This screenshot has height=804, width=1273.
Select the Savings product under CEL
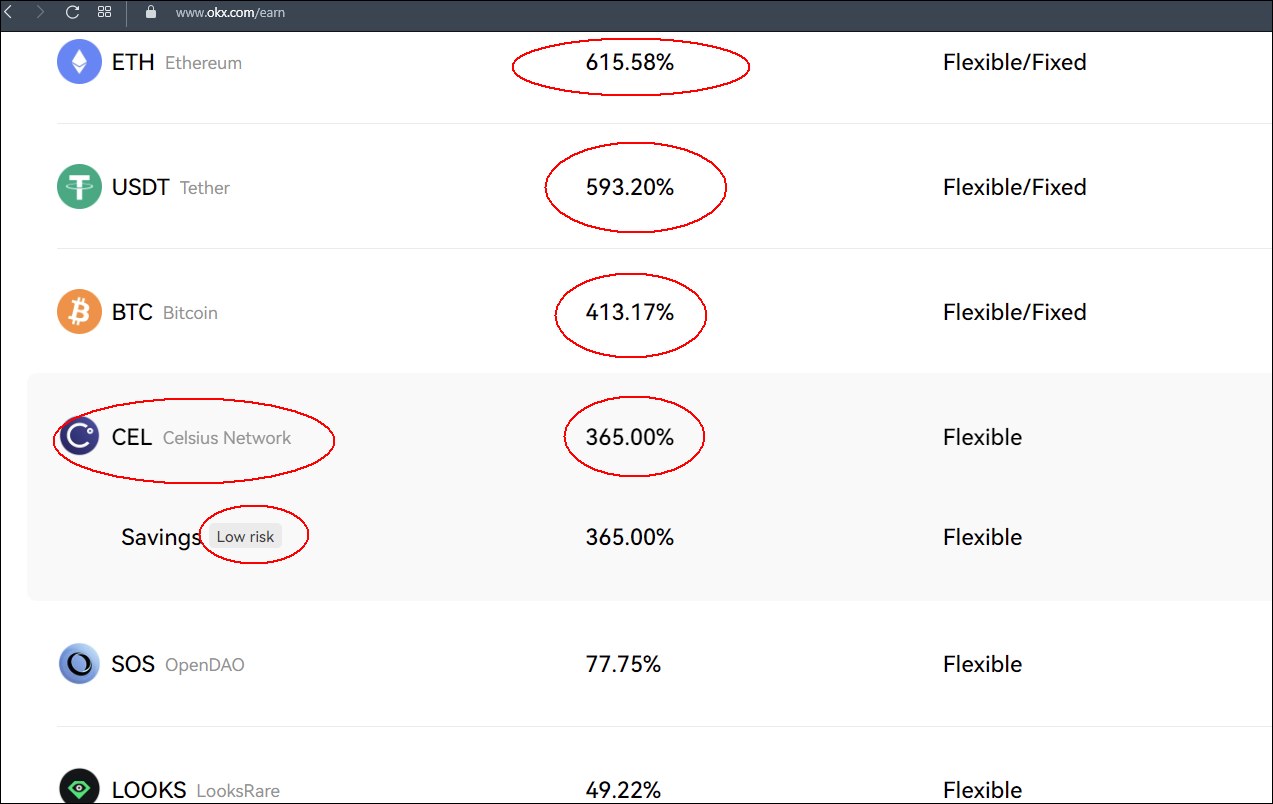(x=161, y=537)
